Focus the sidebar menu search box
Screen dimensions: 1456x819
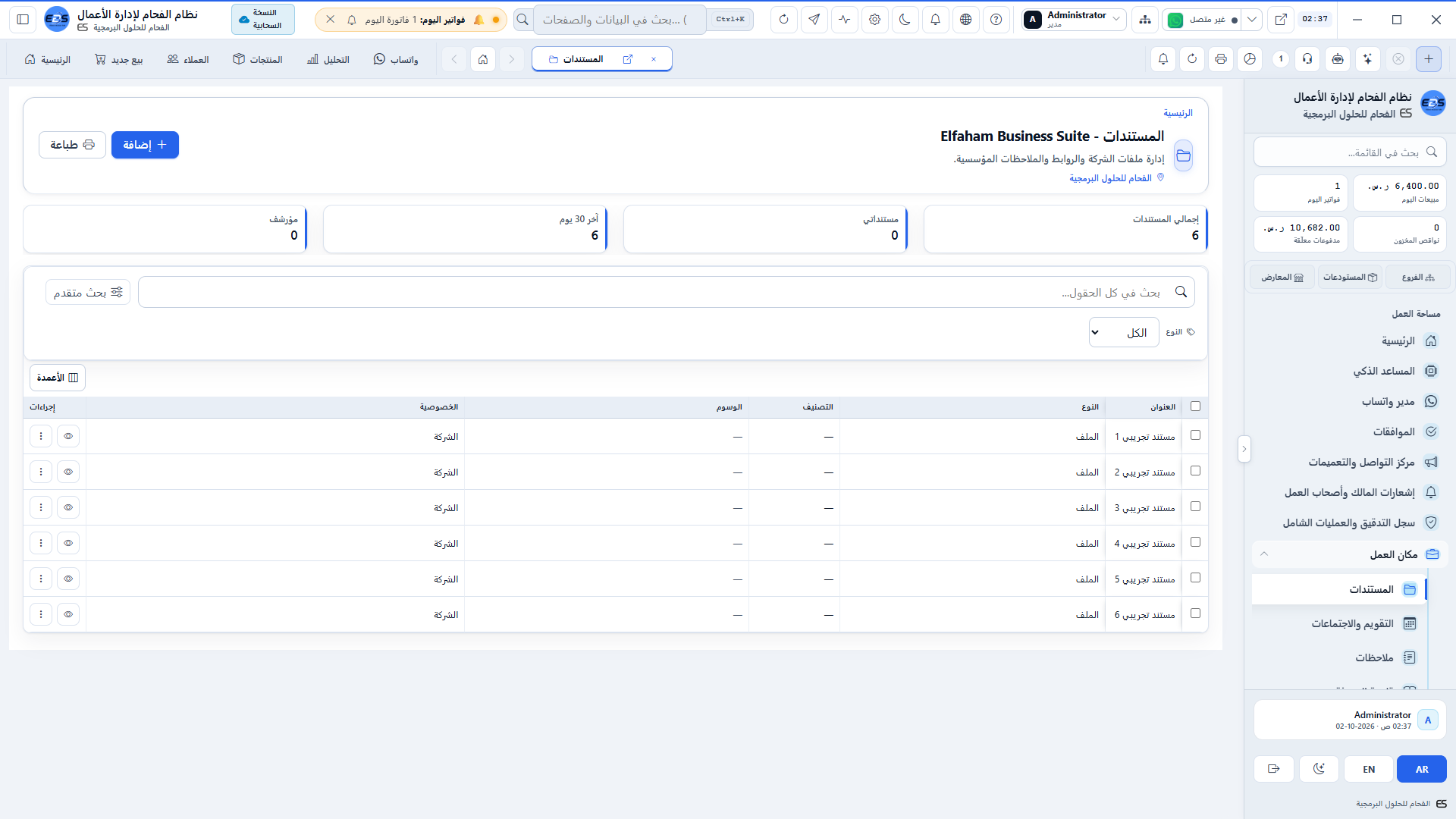point(1350,152)
